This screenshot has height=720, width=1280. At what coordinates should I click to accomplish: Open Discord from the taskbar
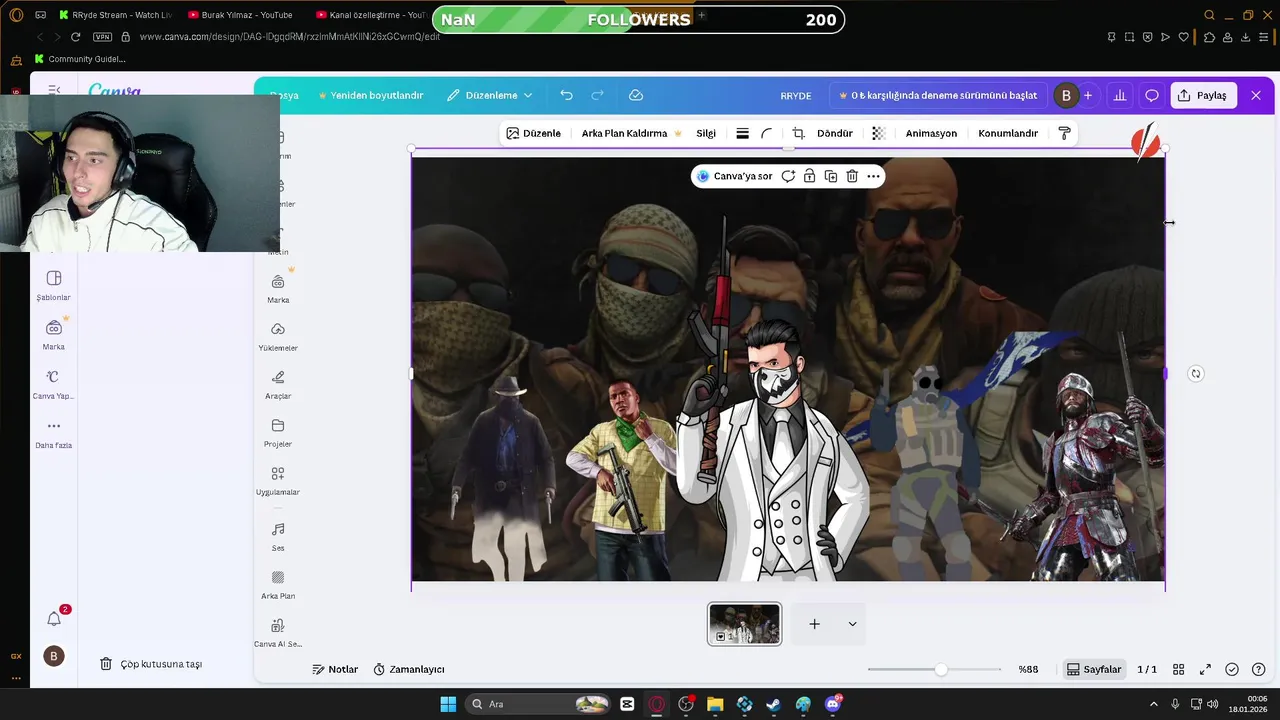(x=833, y=704)
